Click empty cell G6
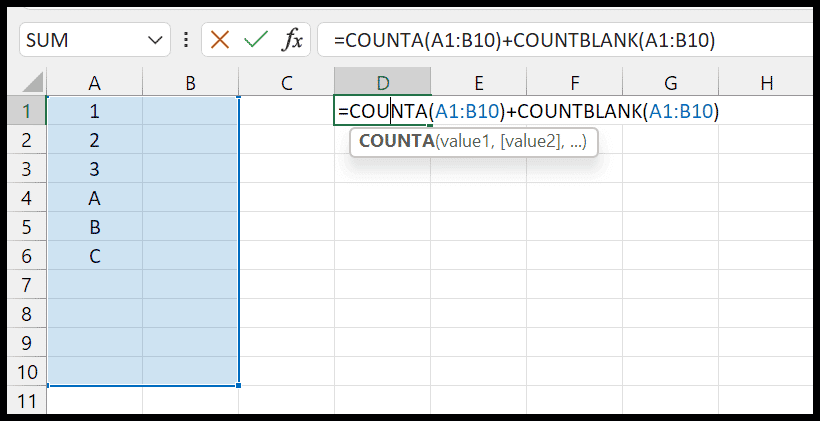 (x=670, y=256)
